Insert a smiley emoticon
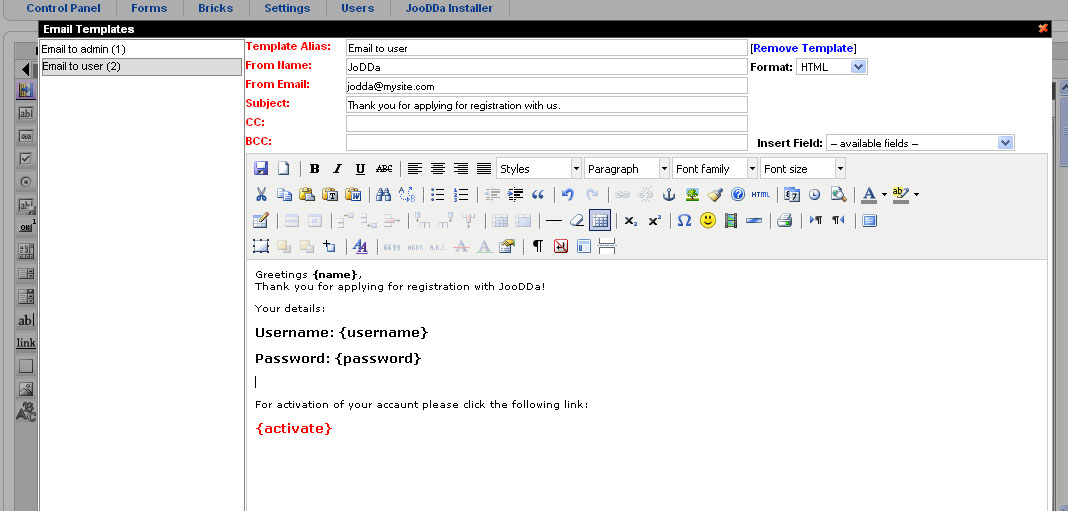The height and width of the screenshot is (511, 1068). (708, 220)
